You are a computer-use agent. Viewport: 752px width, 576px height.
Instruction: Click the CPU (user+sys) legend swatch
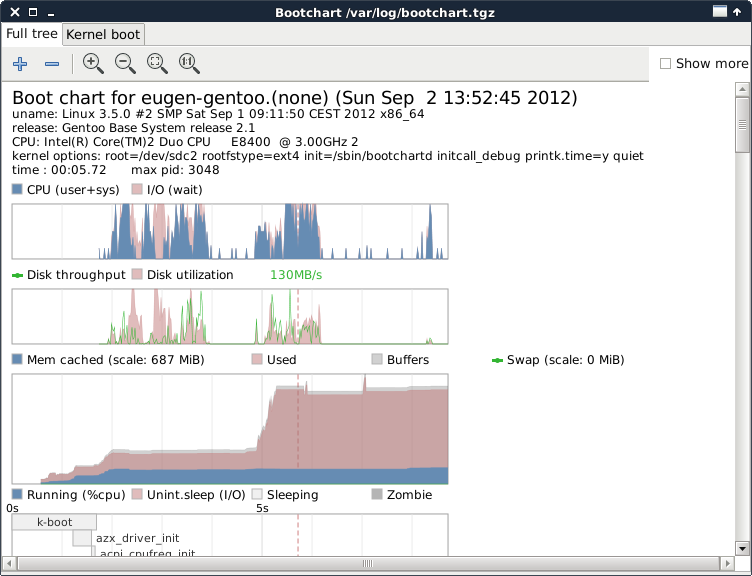pyautogui.click(x=17, y=189)
